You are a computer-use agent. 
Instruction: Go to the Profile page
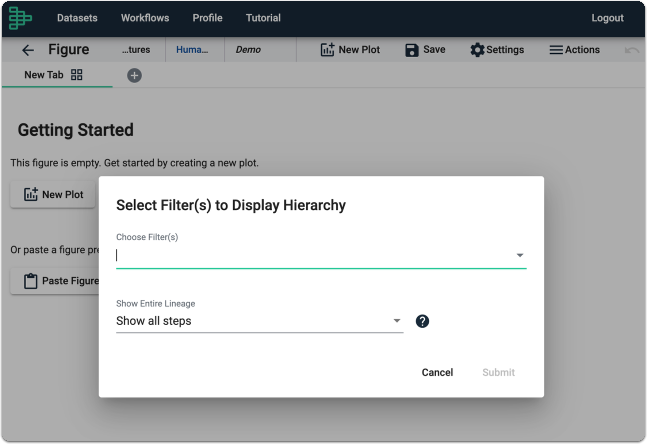coord(208,18)
